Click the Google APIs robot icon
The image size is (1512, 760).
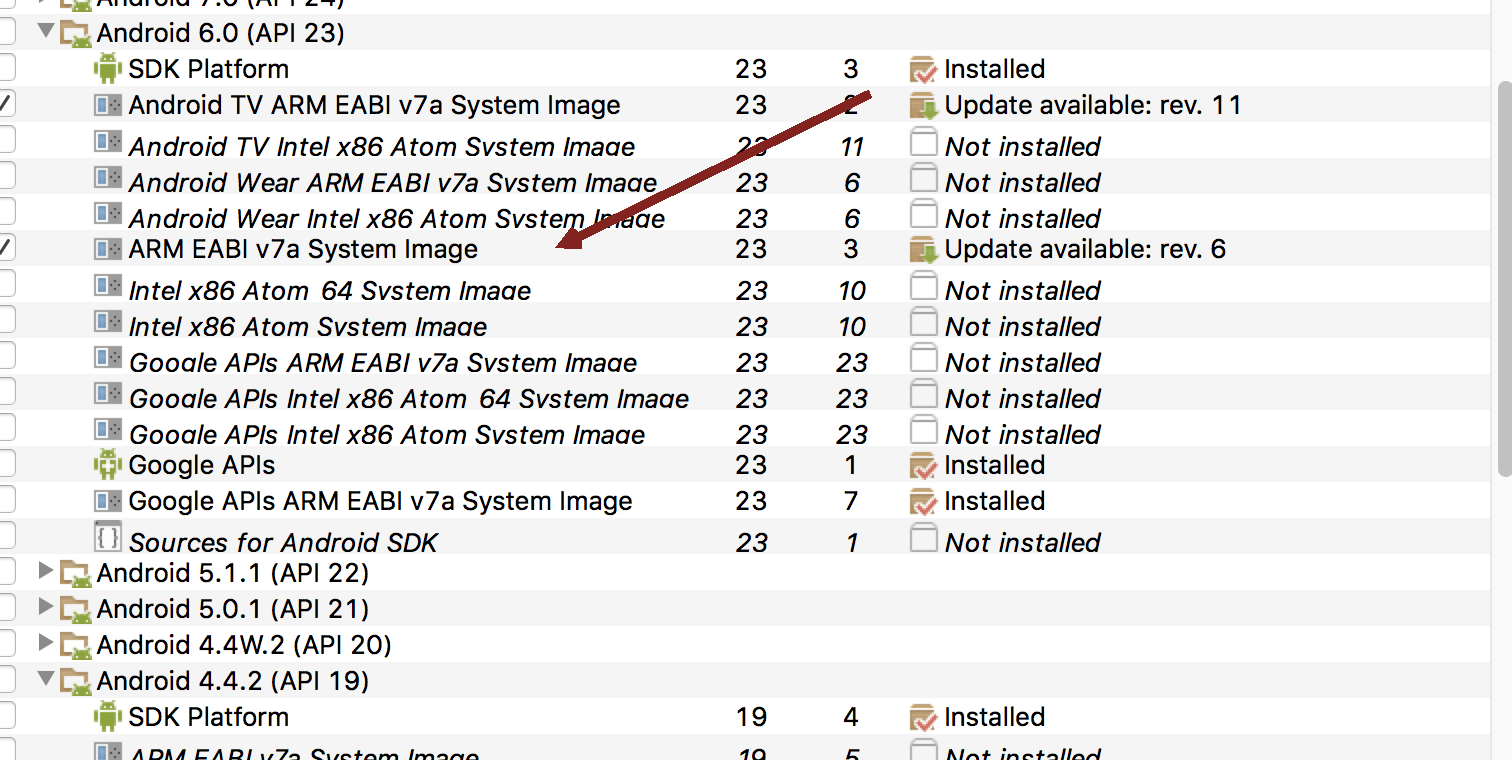click(x=107, y=465)
